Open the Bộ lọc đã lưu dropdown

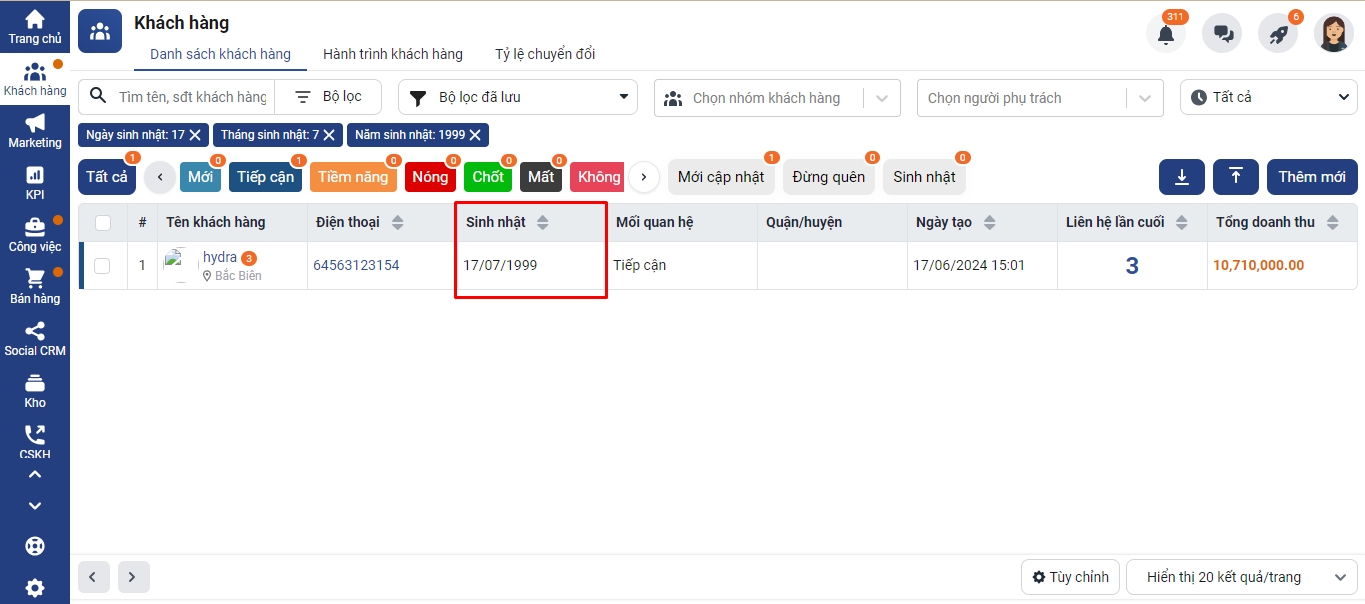518,97
